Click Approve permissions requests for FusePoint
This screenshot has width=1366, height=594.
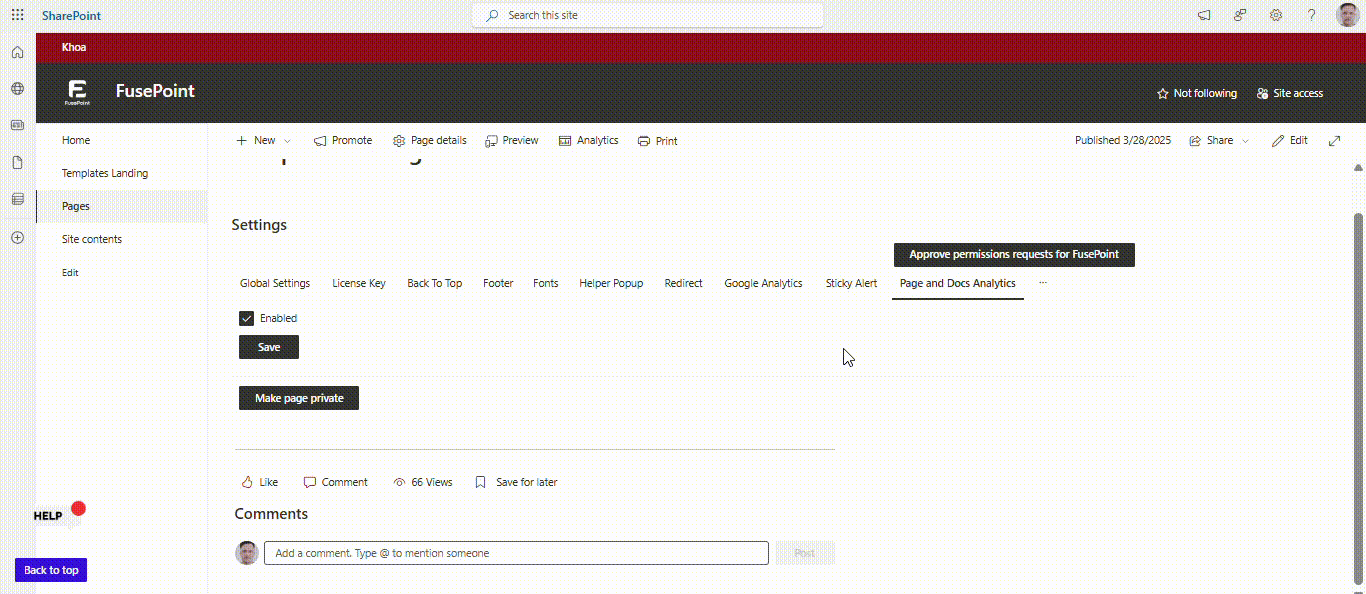tap(1014, 255)
